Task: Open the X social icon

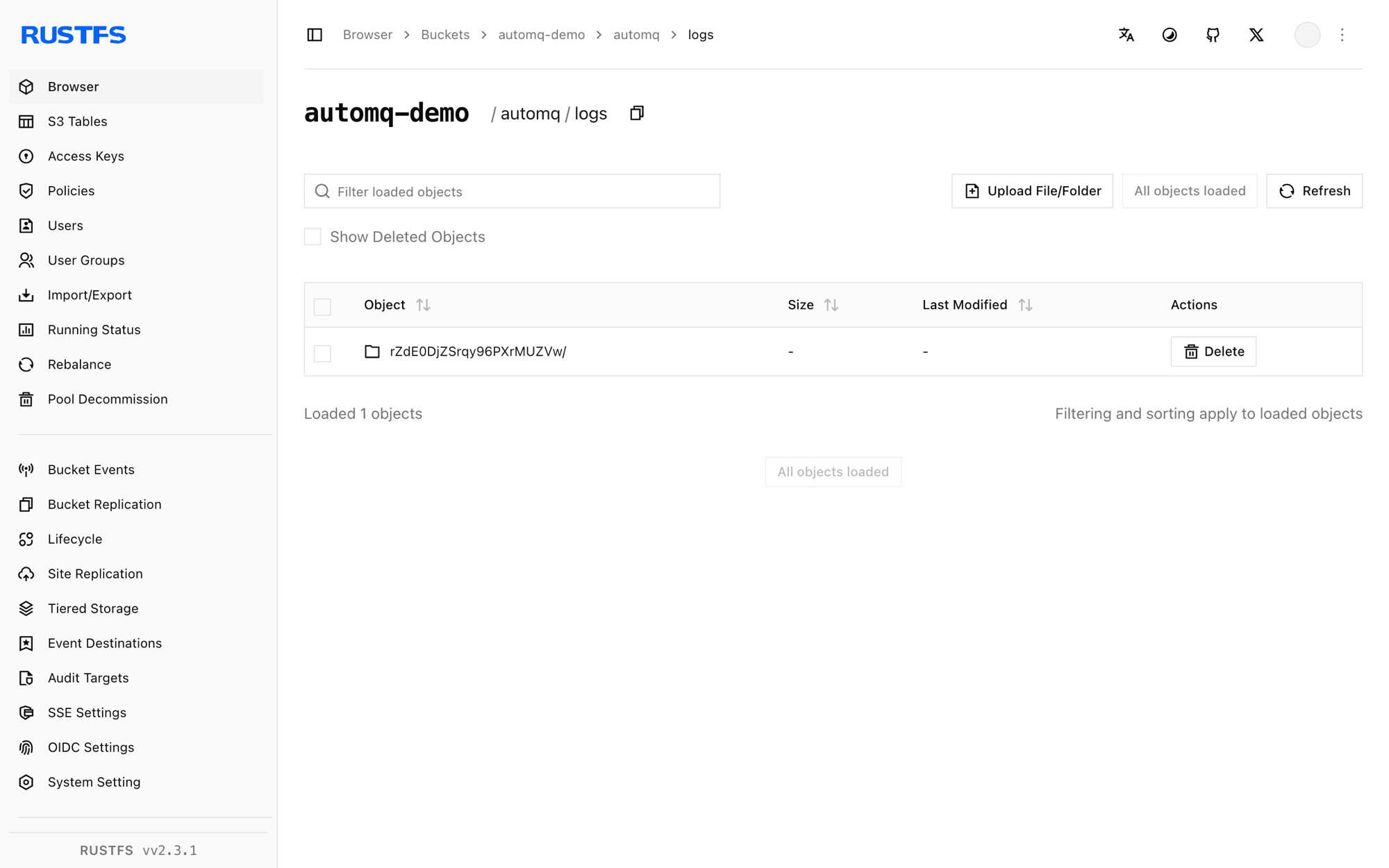Action: tap(1256, 35)
